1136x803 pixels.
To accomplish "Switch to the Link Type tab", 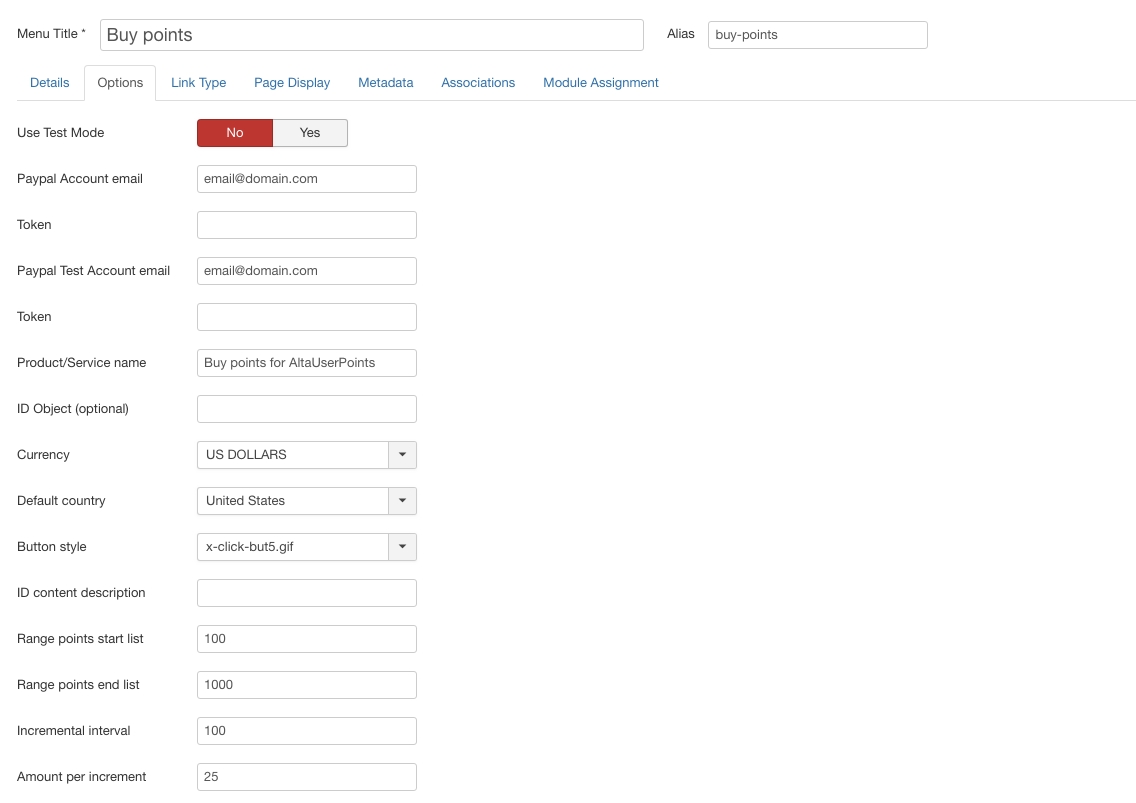I will [198, 82].
